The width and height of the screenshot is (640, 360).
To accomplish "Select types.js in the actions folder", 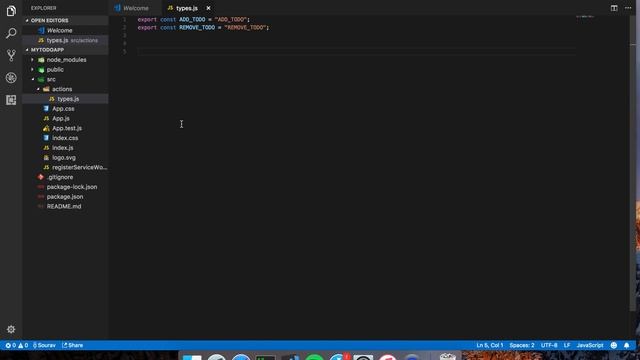I will coord(65,99).
